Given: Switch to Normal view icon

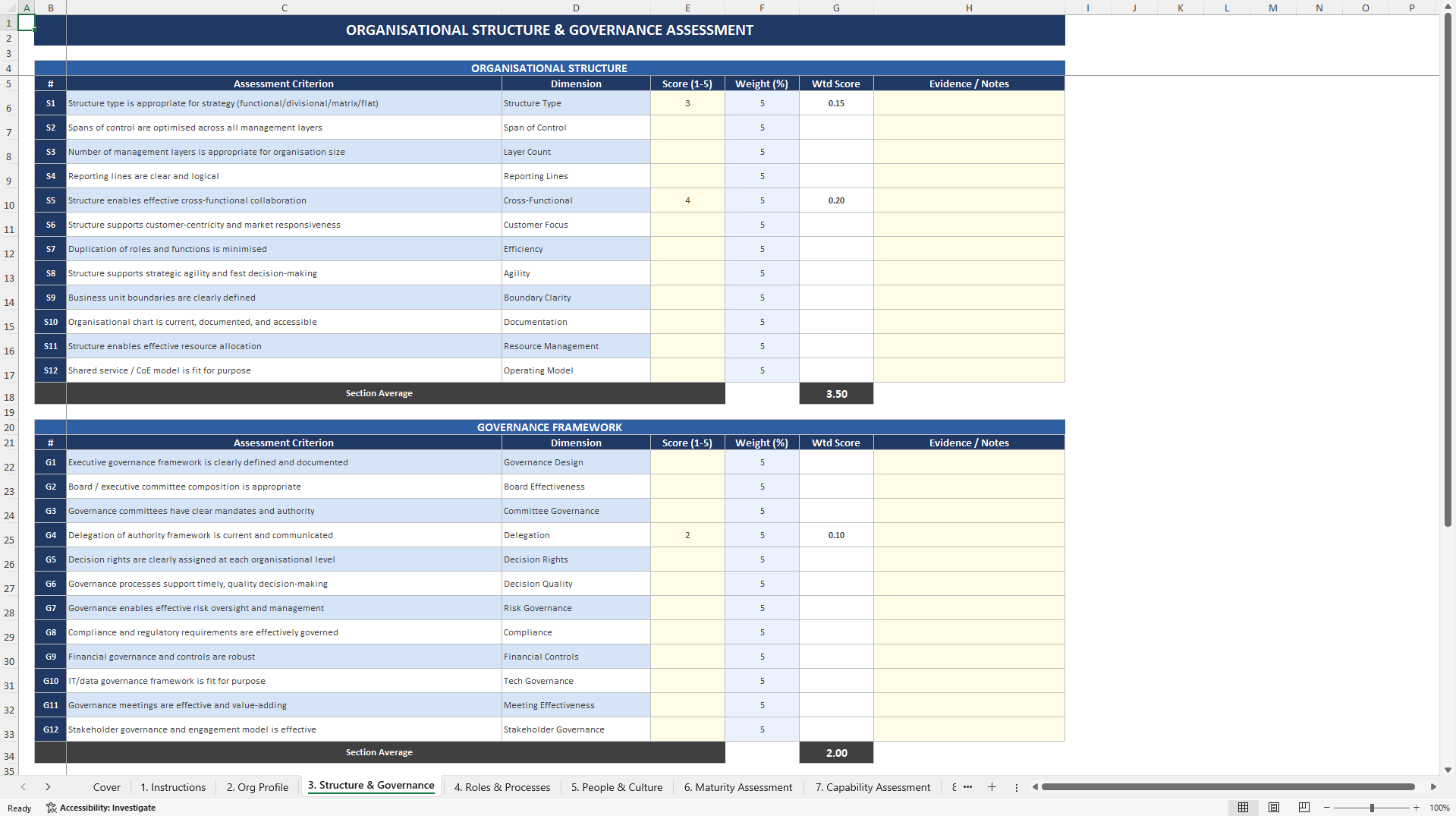Looking at the screenshot, I should pyautogui.click(x=1243, y=808).
